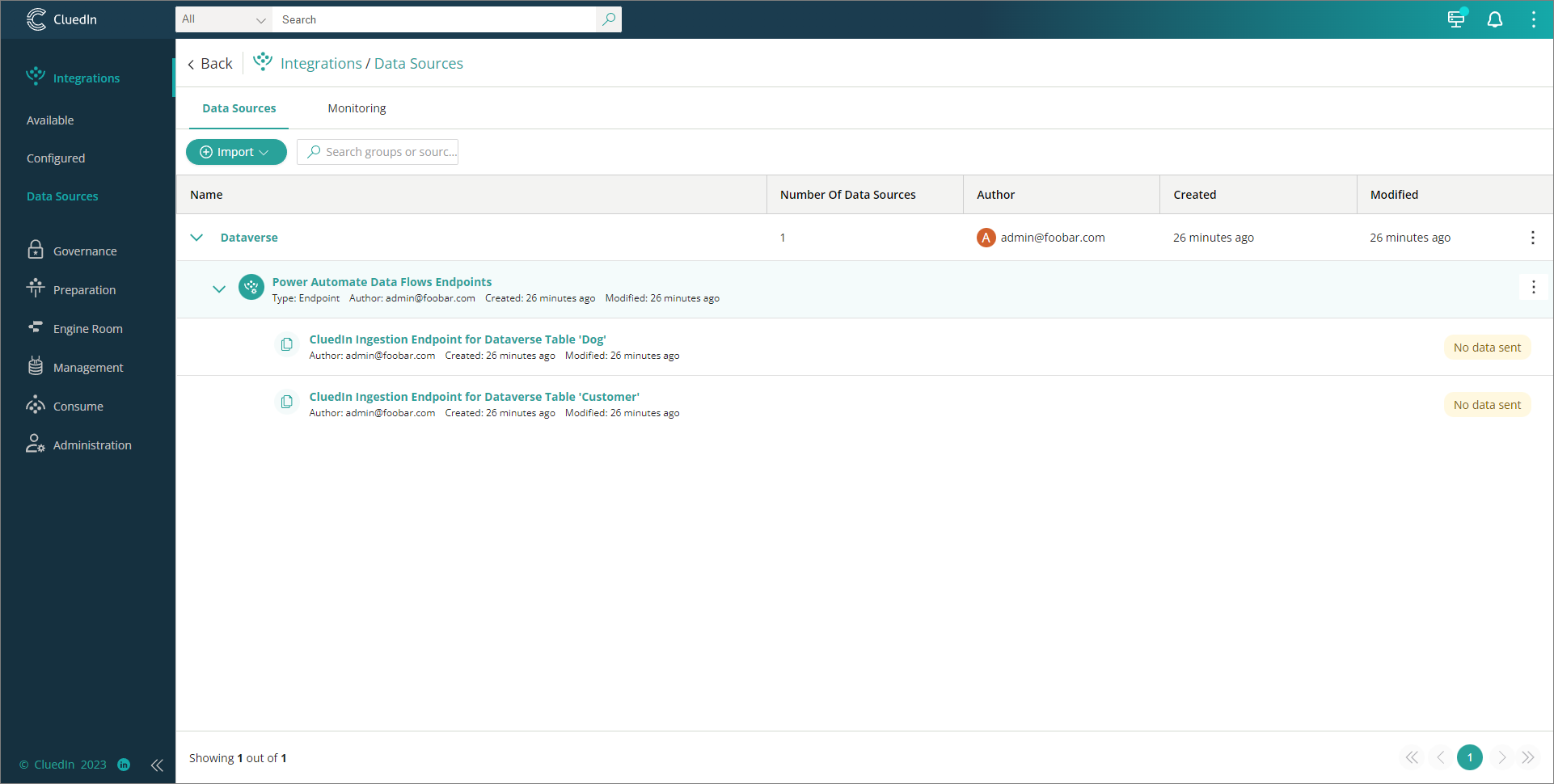Open the kebab menu on the Dataverse row
1554x784 pixels.
(x=1532, y=237)
